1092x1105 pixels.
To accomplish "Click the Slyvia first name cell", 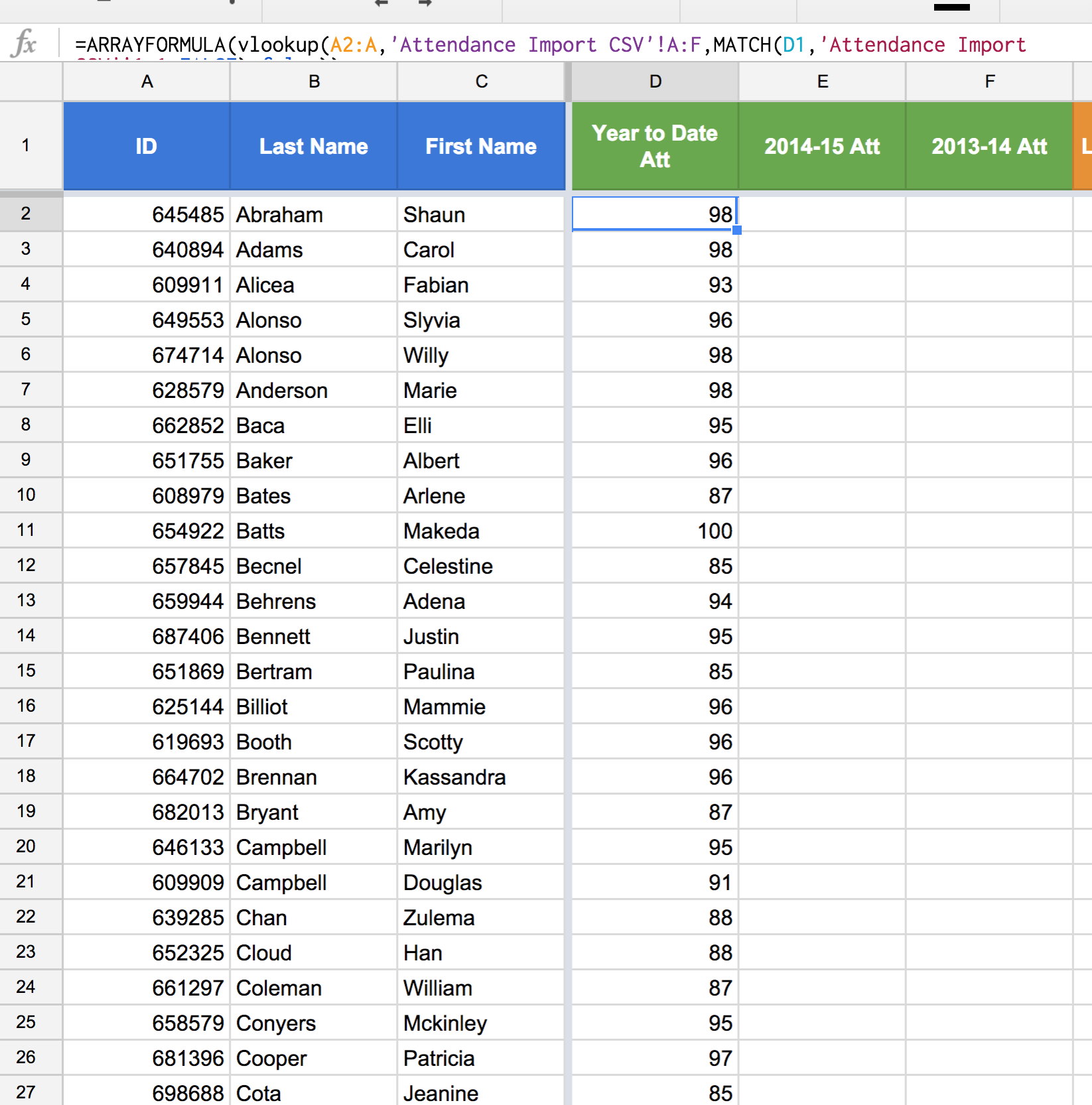I will (x=481, y=320).
